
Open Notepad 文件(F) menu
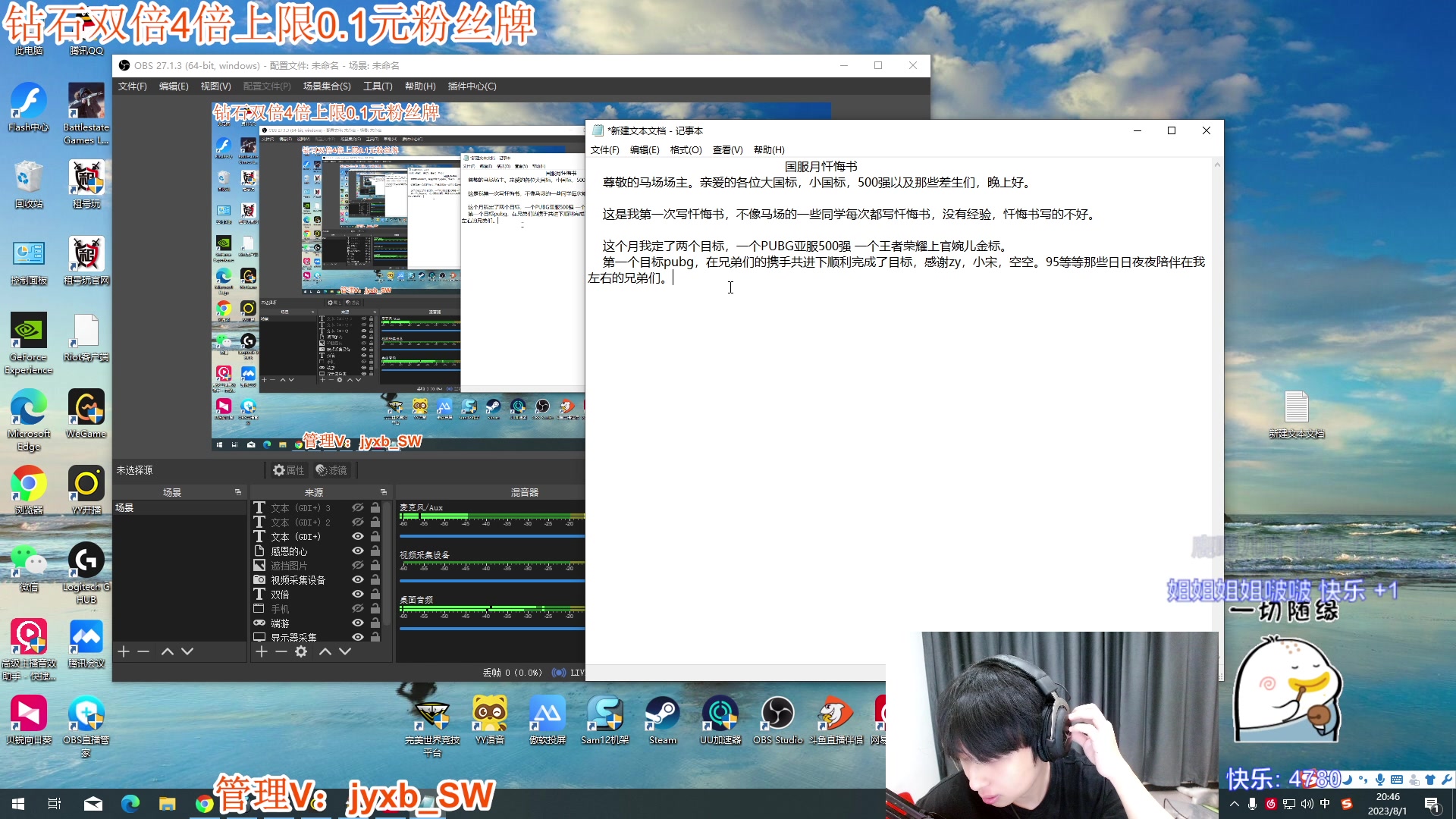pyautogui.click(x=604, y=150)
